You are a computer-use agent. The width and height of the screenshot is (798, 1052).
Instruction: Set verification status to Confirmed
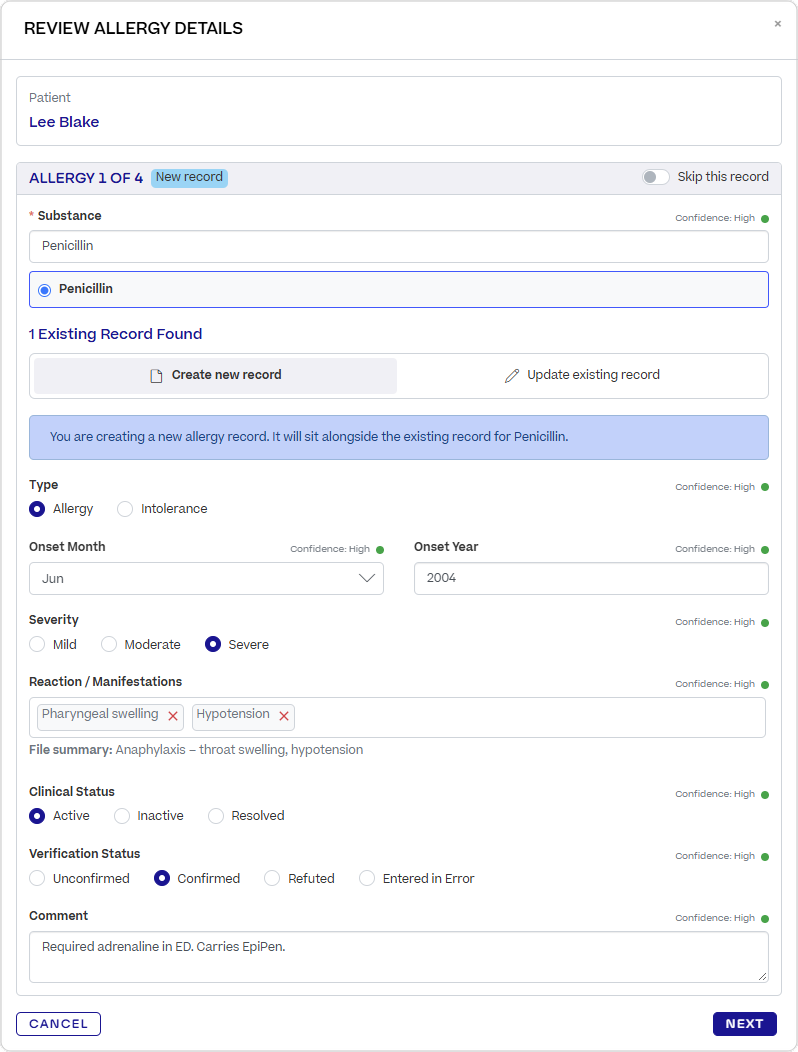pyautogui.click(x=162, y=878)
